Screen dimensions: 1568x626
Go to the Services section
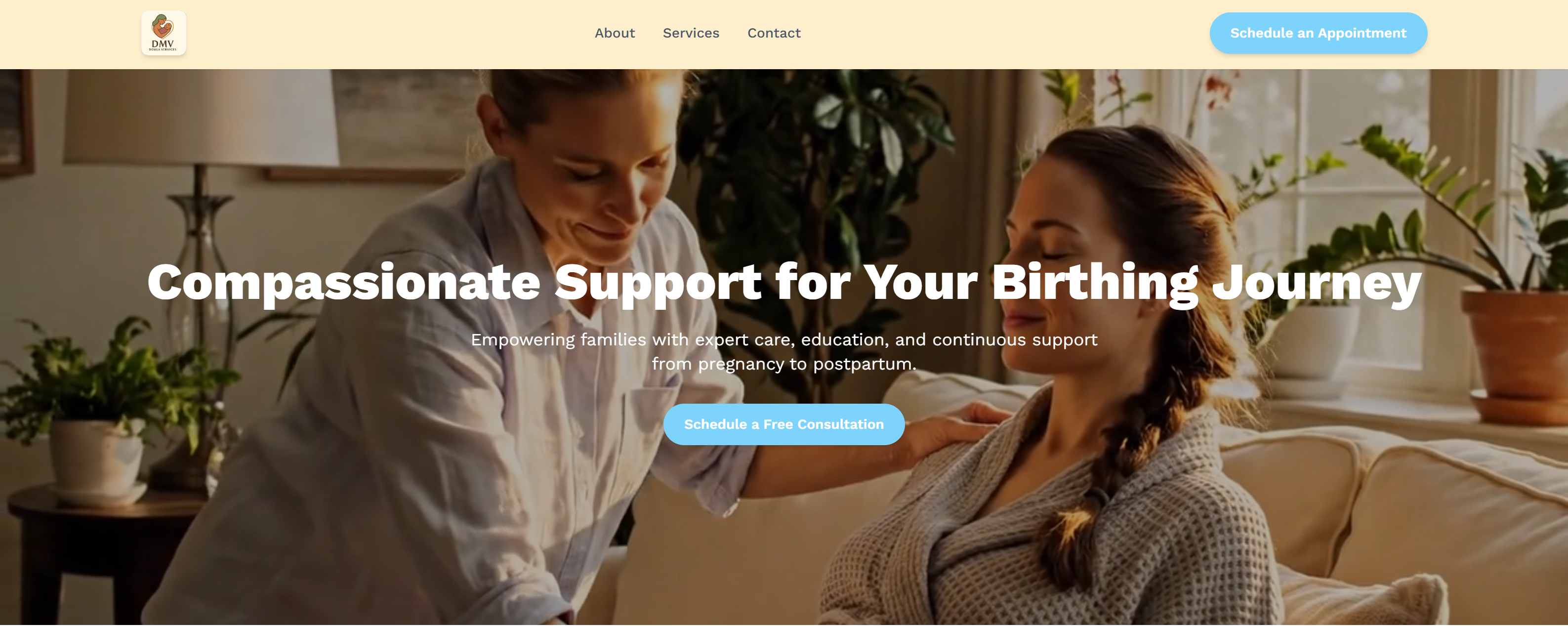(x=691, y=34)
